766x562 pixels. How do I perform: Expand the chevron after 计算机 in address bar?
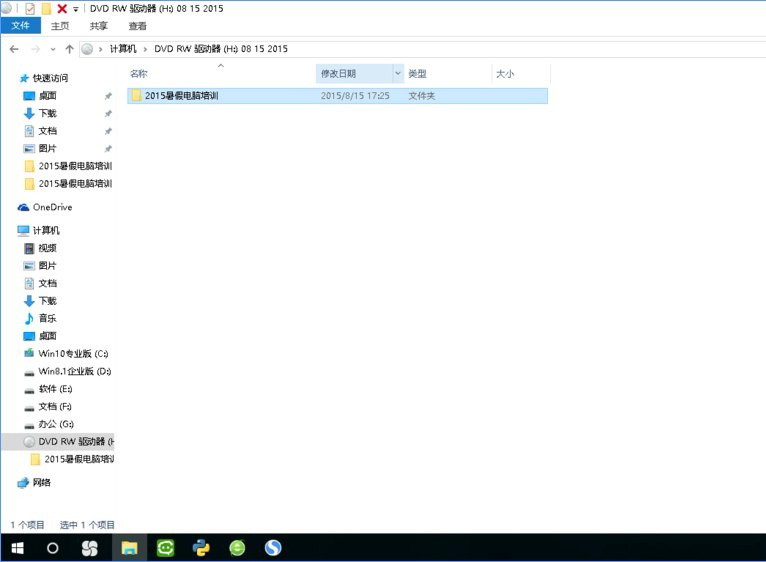click(x=145, y=49)
